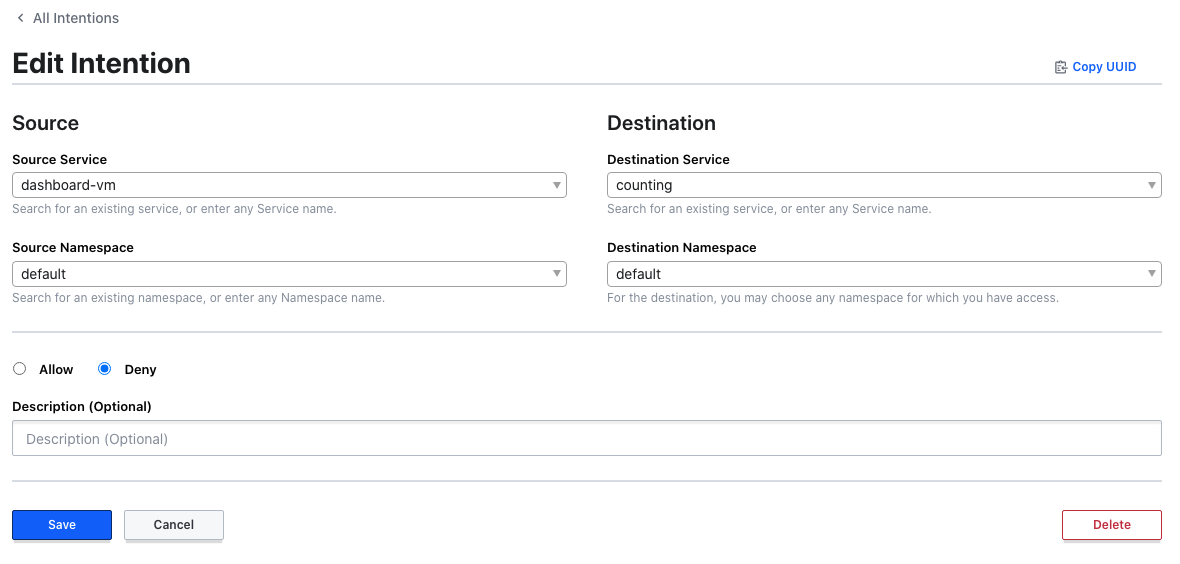Click the Deny label text
1180x564 pixels.
[140, 370]
